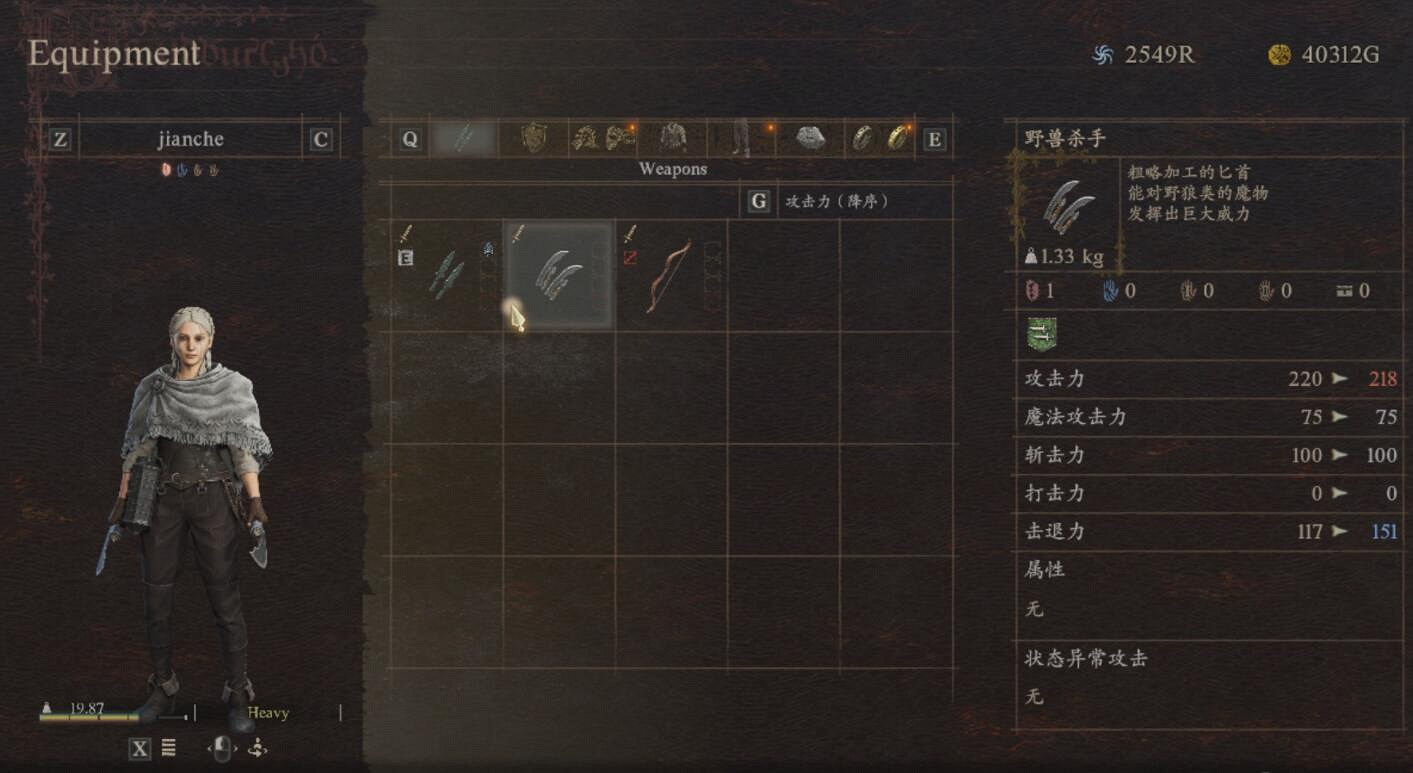The image size is (1413, 773).
Task: Select the 野兽杀手 curved daggers slot
Action: (558, 275)
